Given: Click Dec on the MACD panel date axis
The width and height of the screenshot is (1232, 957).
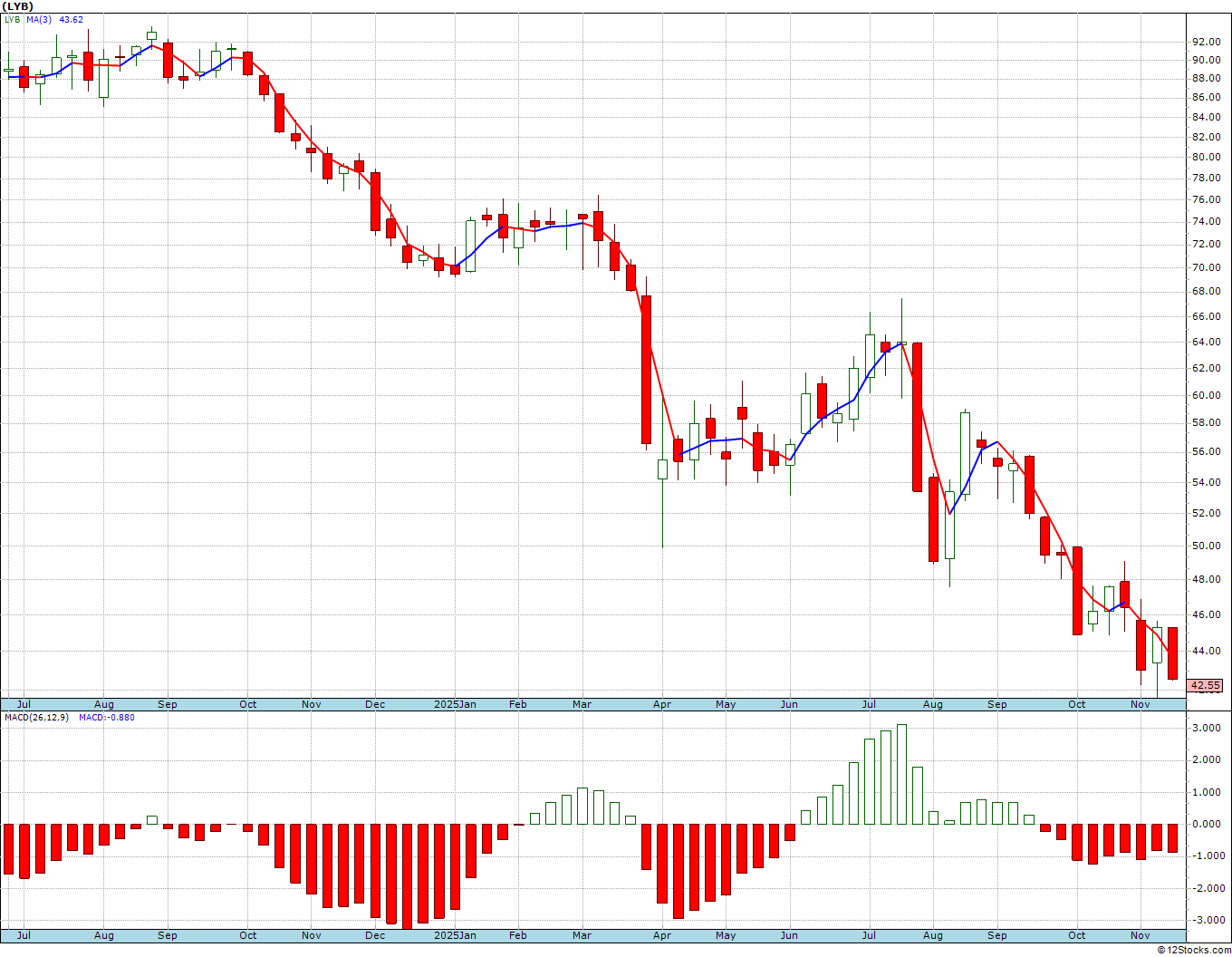Looking at the screenshot, I should tap(375, 935).
